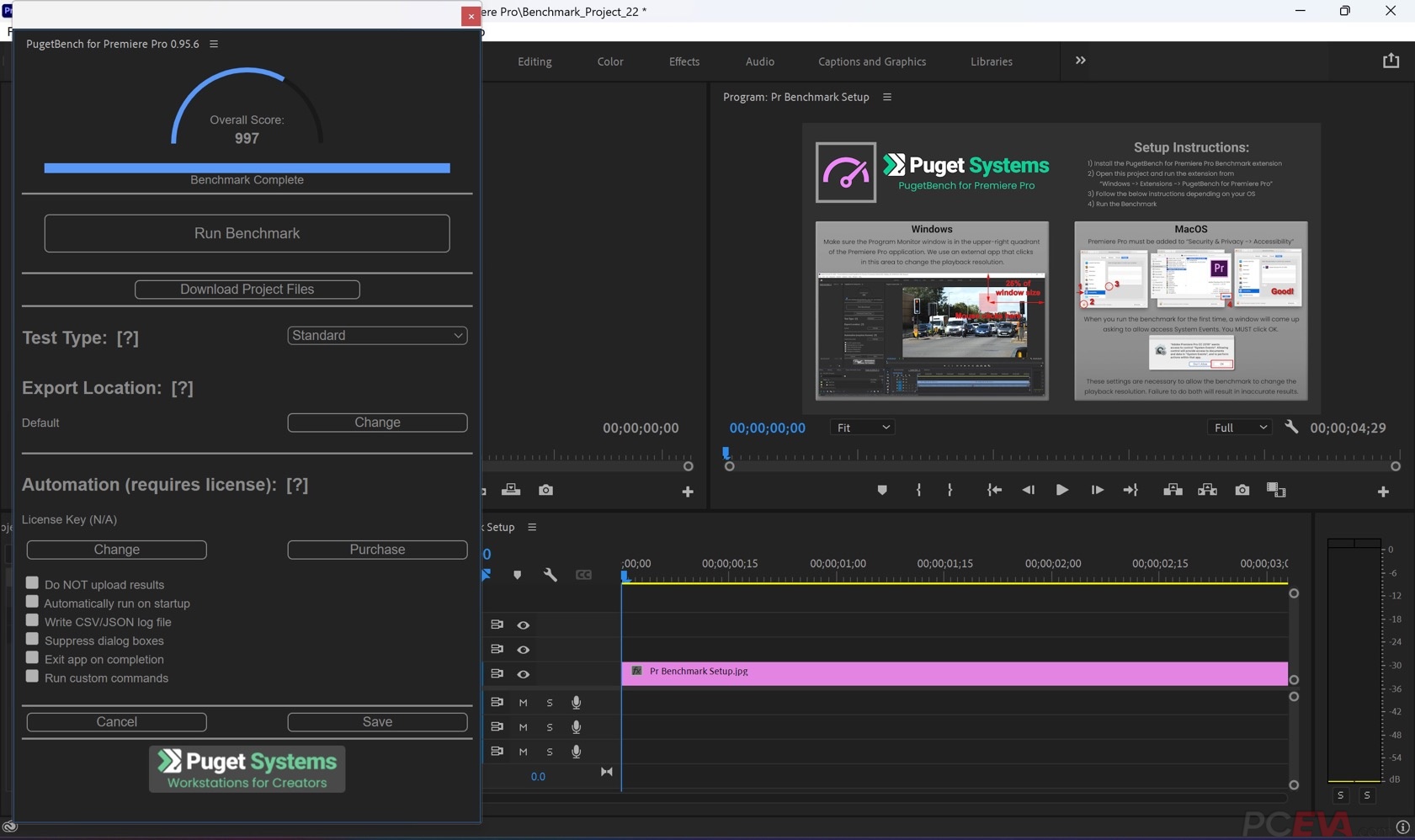Click the share export icon at top right
The height and width of the screenshot is (840, 1415).
point(1391,61)
